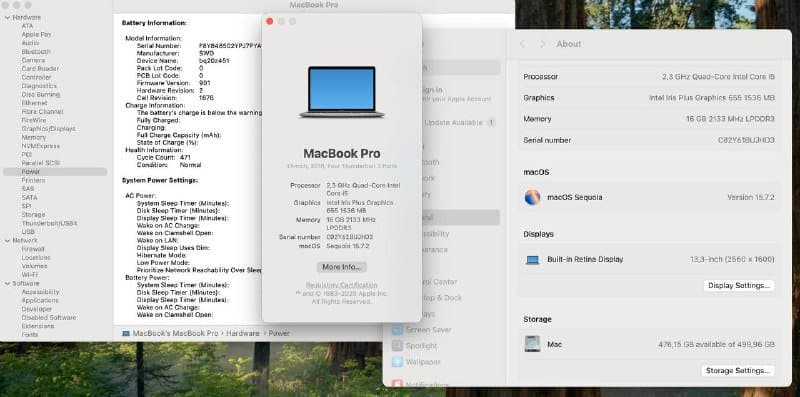Select Developer under Software
The width and height of the screenshot is (800, 397).
click(x=36, y=309)
